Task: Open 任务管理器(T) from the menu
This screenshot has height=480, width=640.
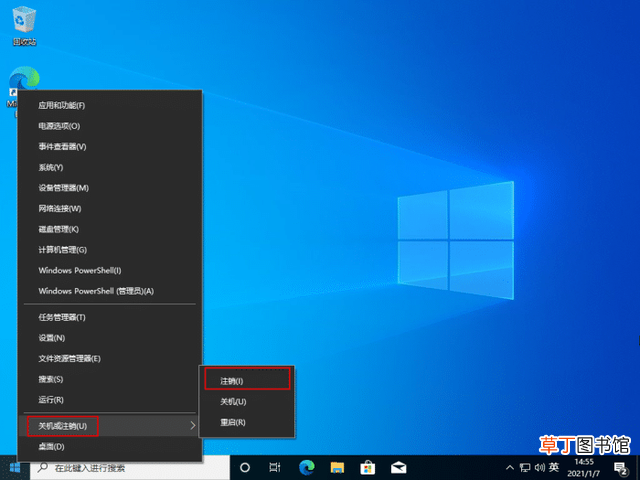Action: point(109,317)
